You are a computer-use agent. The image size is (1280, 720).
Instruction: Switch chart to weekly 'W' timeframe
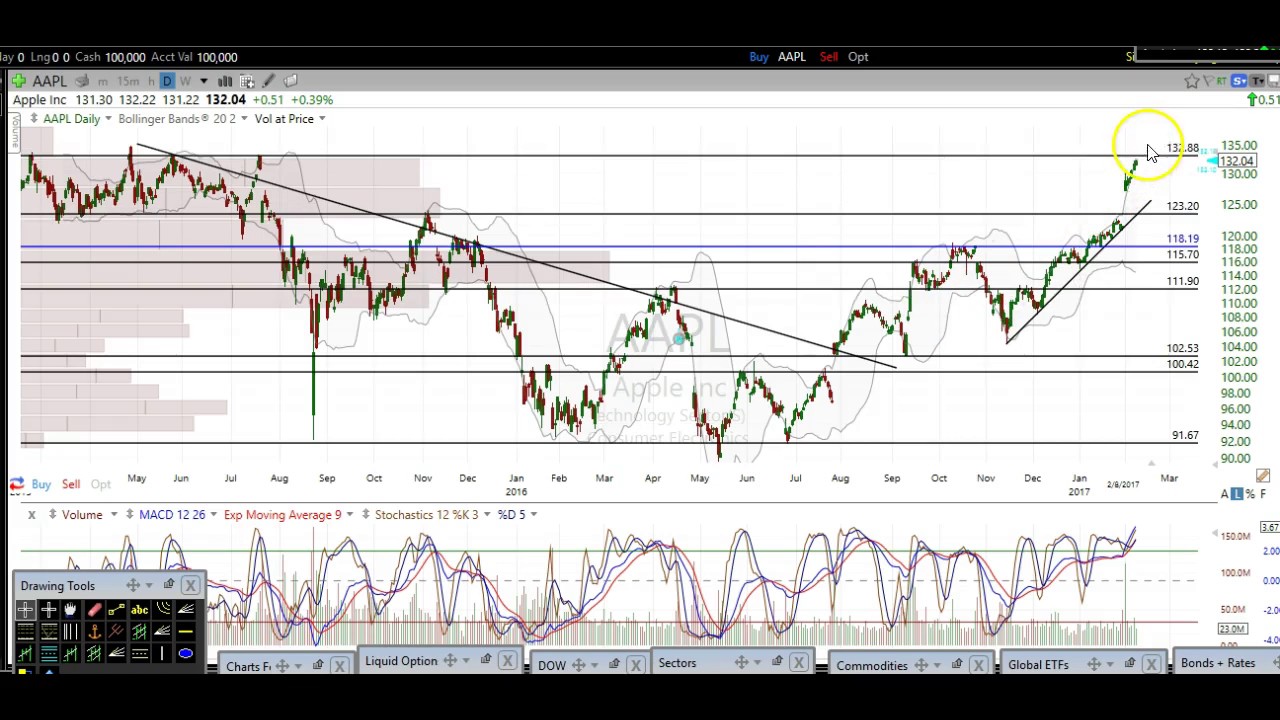tap(185, 81)
